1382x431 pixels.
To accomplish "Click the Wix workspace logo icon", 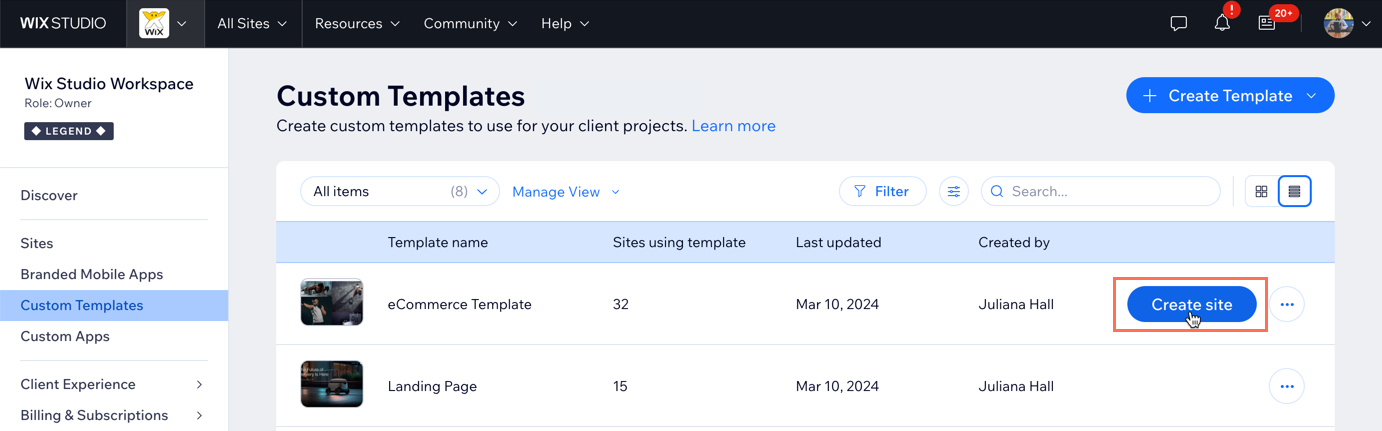I will point(153,23).
